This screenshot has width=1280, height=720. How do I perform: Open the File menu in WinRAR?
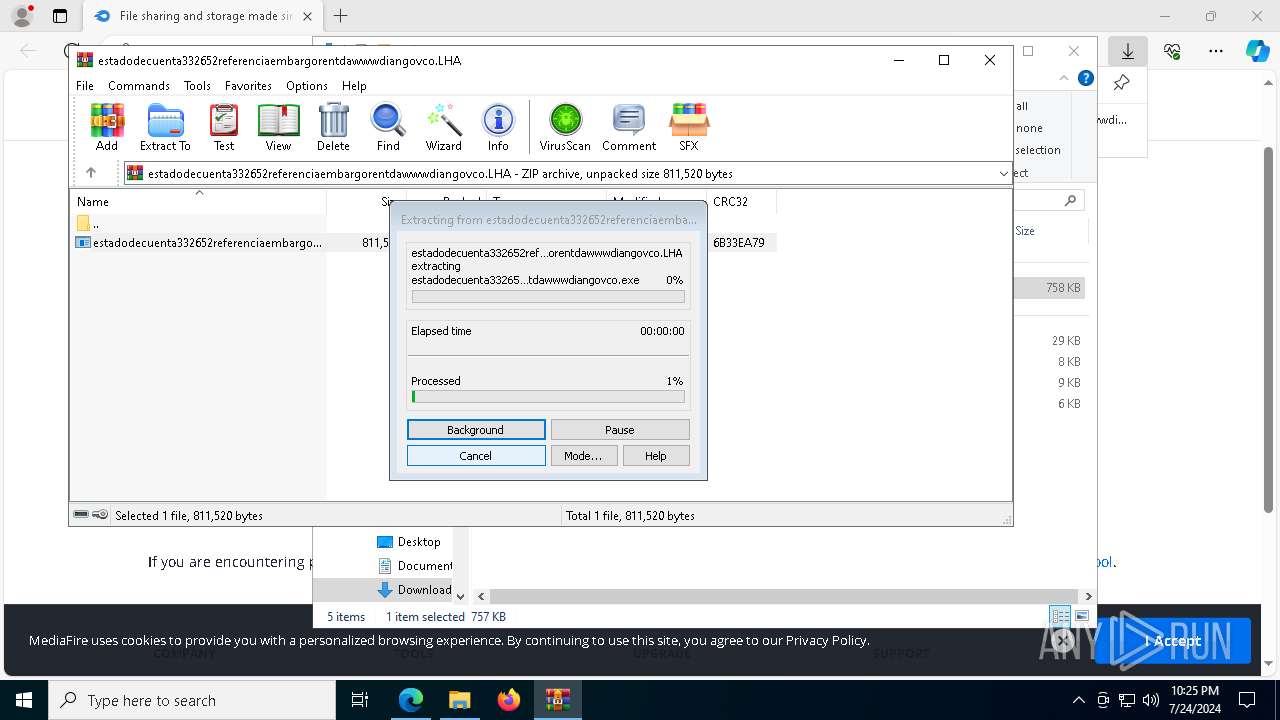click(85, 86)
